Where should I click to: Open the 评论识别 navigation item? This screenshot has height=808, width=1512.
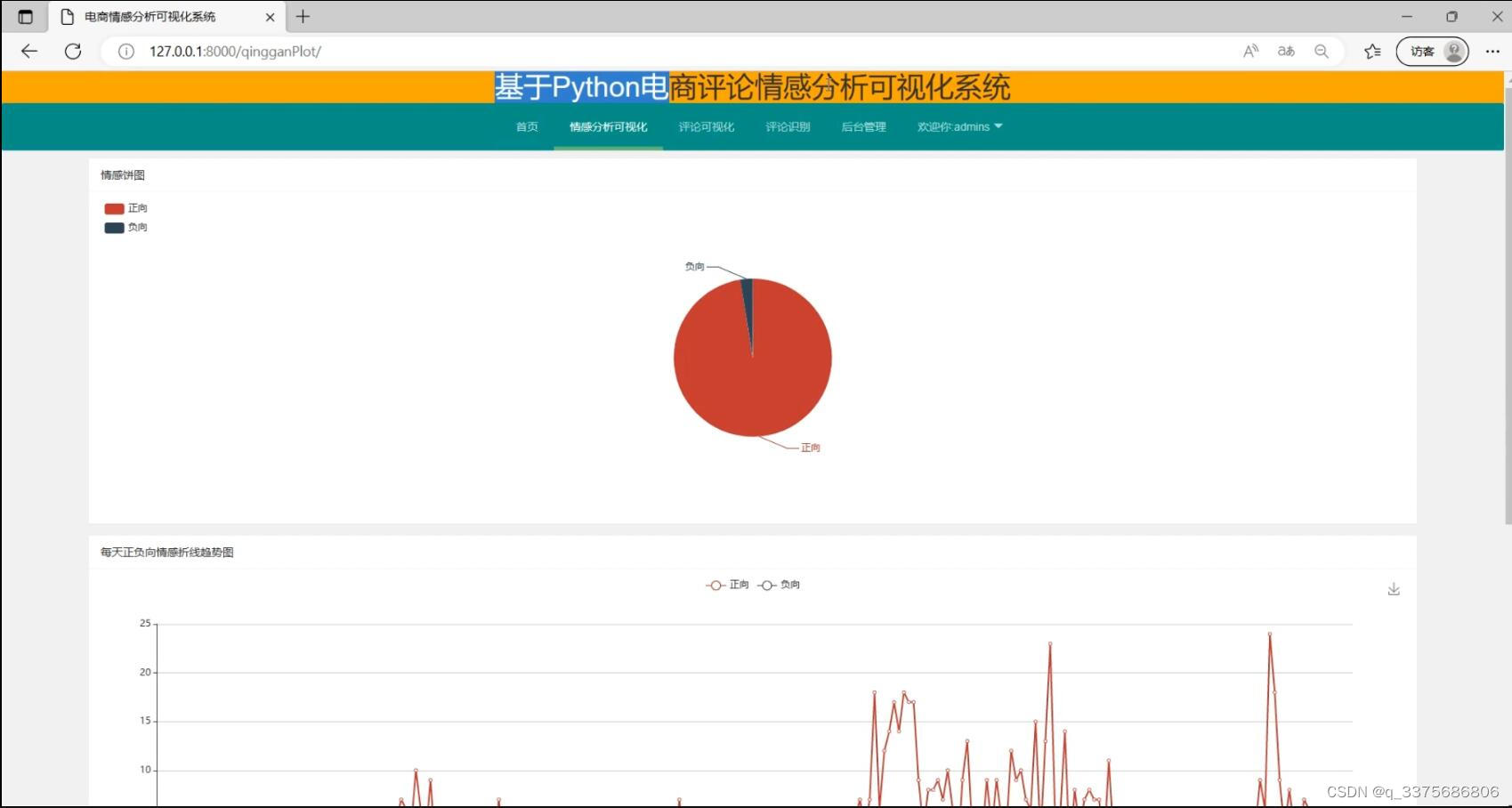pyautogui.click(x=788, y=127)
